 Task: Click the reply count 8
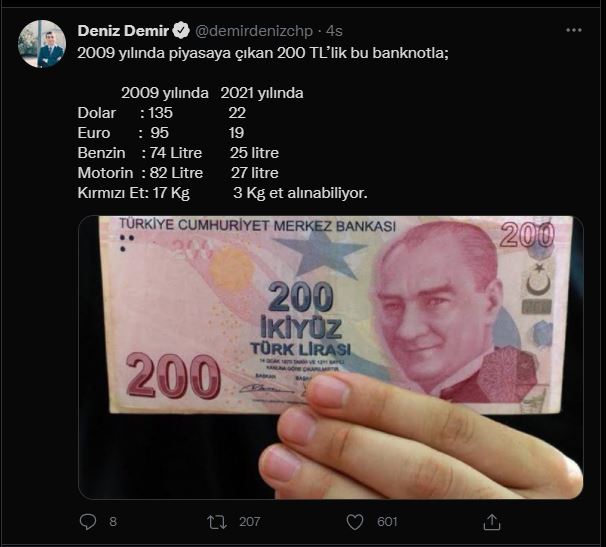(x=113, y=522)
